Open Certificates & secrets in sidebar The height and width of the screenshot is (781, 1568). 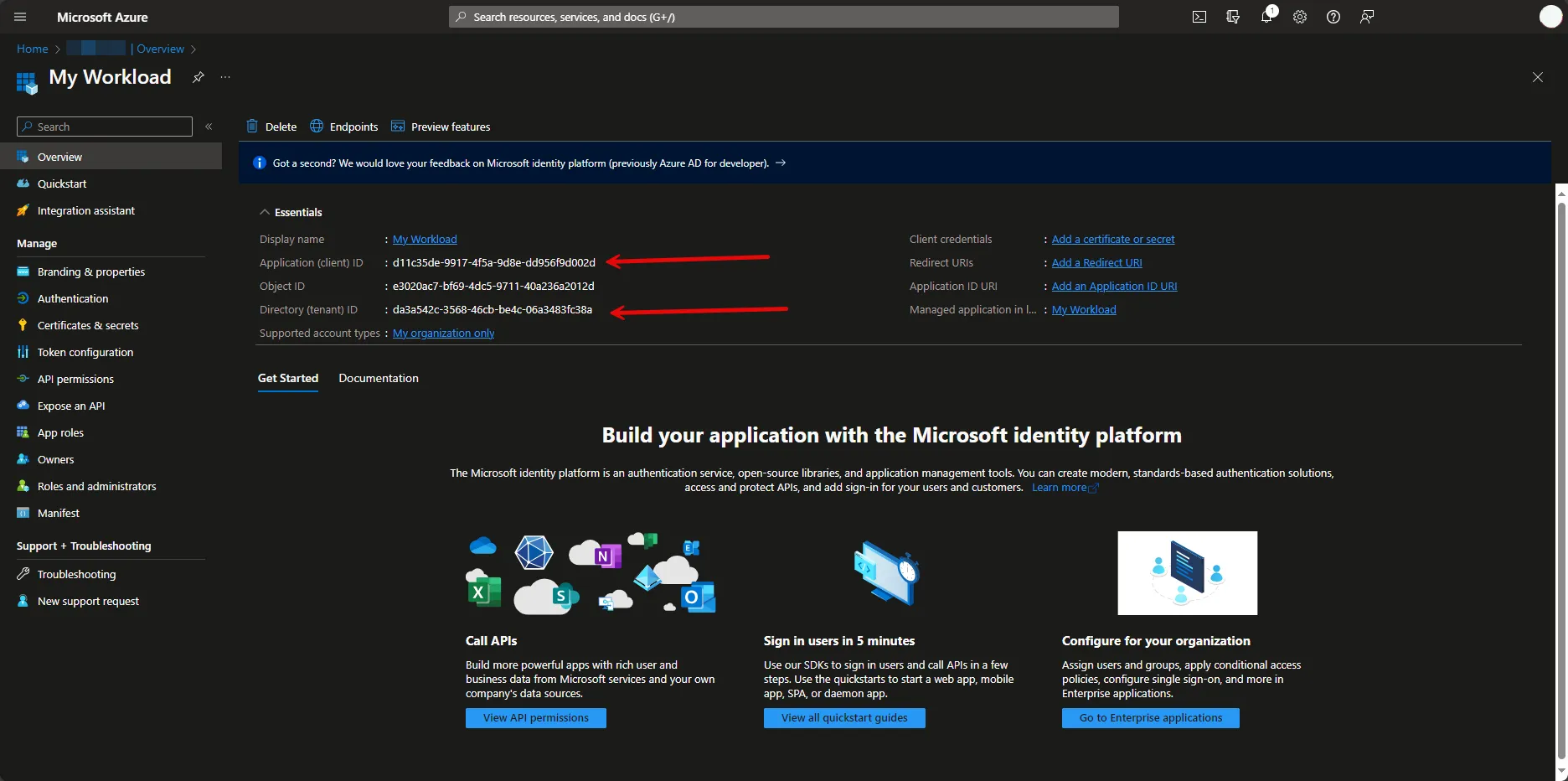pyautogui.click(x=88, y=325)
